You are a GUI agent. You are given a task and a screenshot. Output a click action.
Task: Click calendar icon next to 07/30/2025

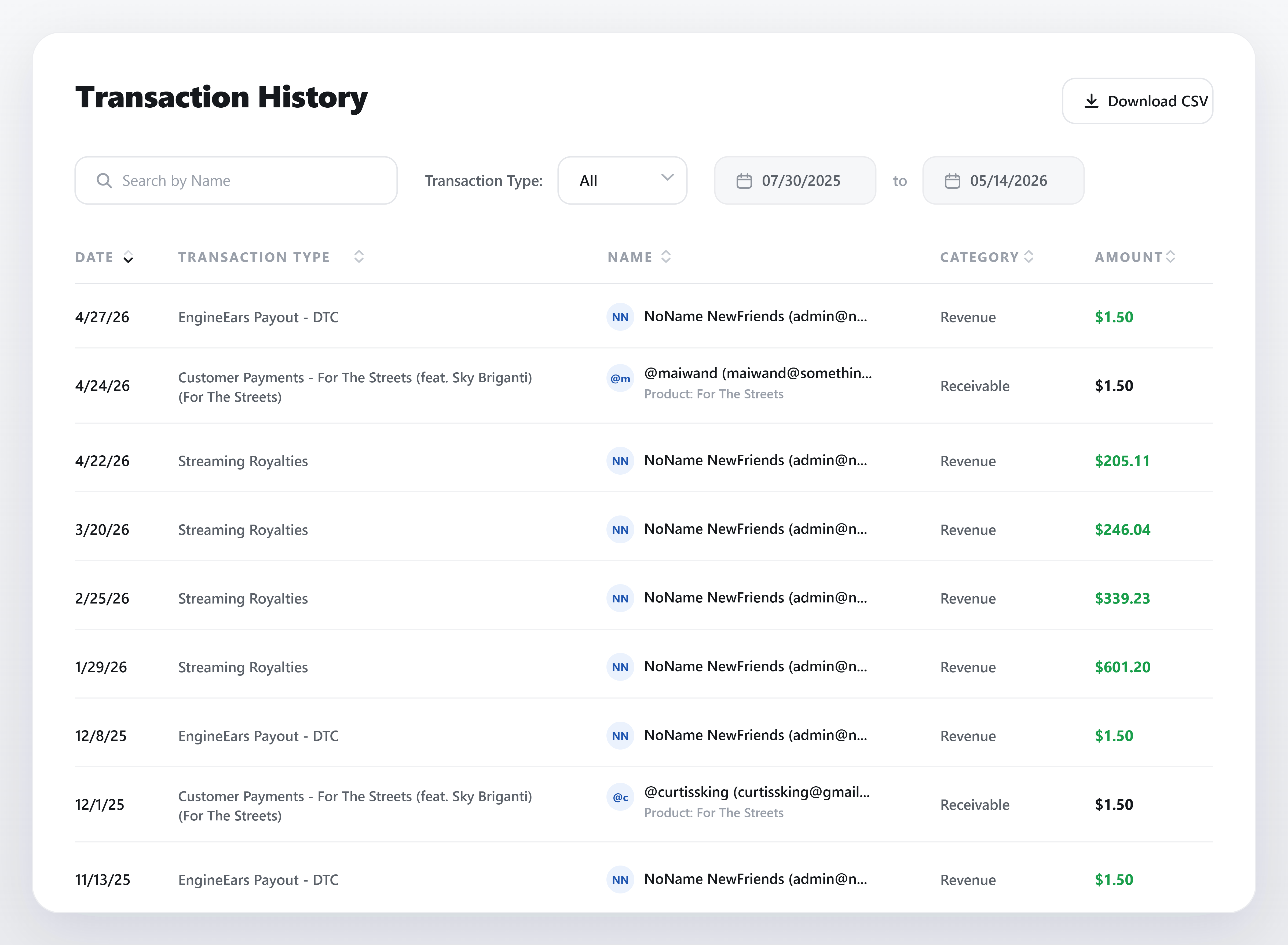(744, 181)
